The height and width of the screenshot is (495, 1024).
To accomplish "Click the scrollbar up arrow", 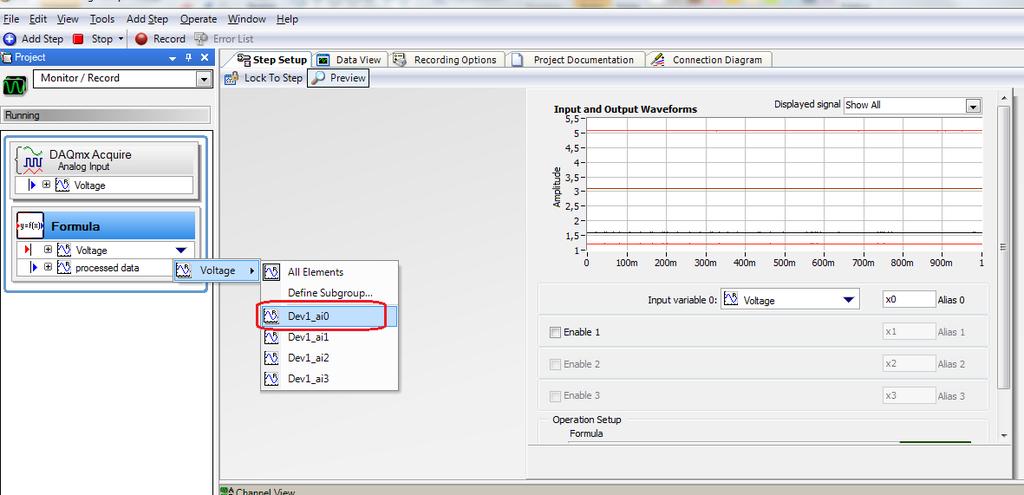I will click(x=1004, y=98).
